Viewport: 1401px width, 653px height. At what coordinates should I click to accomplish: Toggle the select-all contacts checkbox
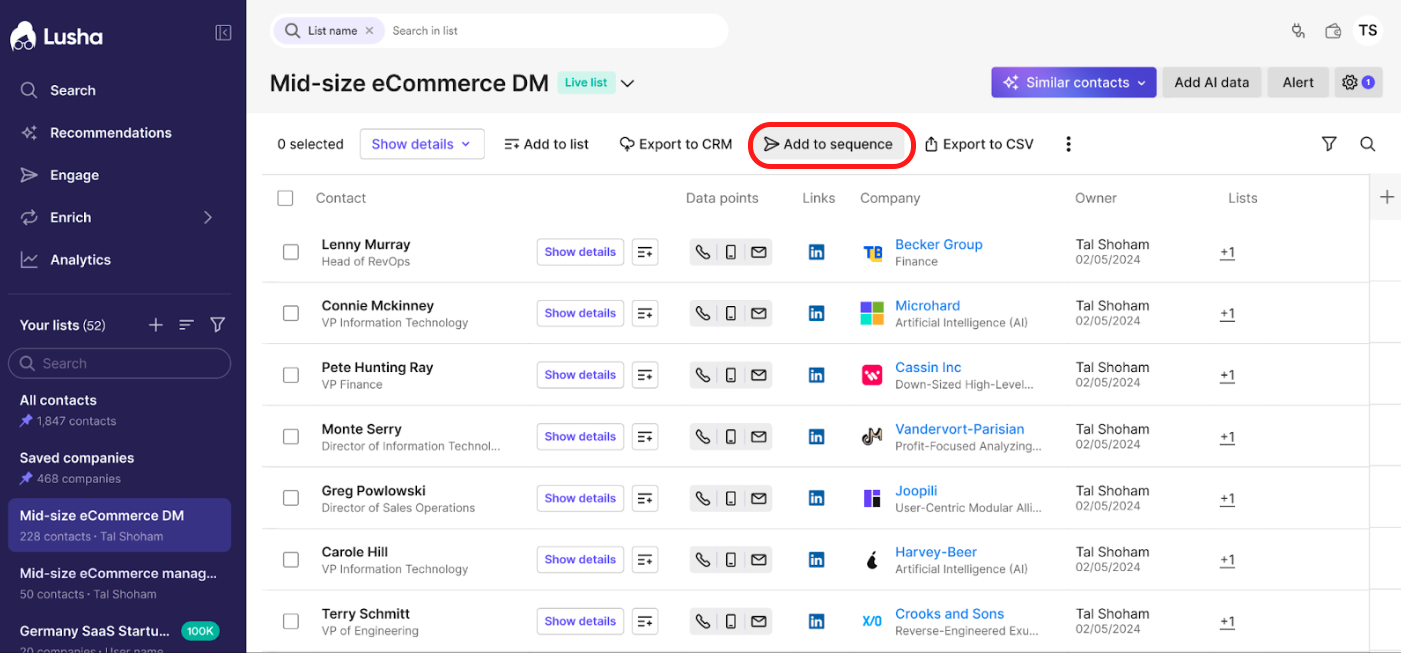285,198
